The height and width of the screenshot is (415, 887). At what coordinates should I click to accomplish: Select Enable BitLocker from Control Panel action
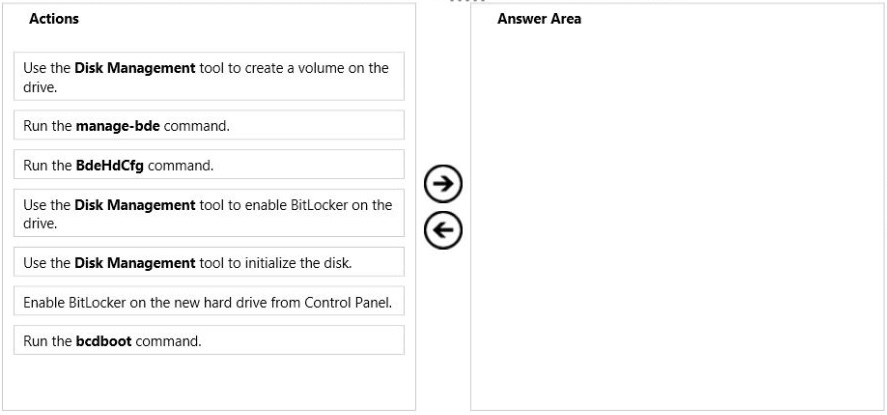click(209, 301)
